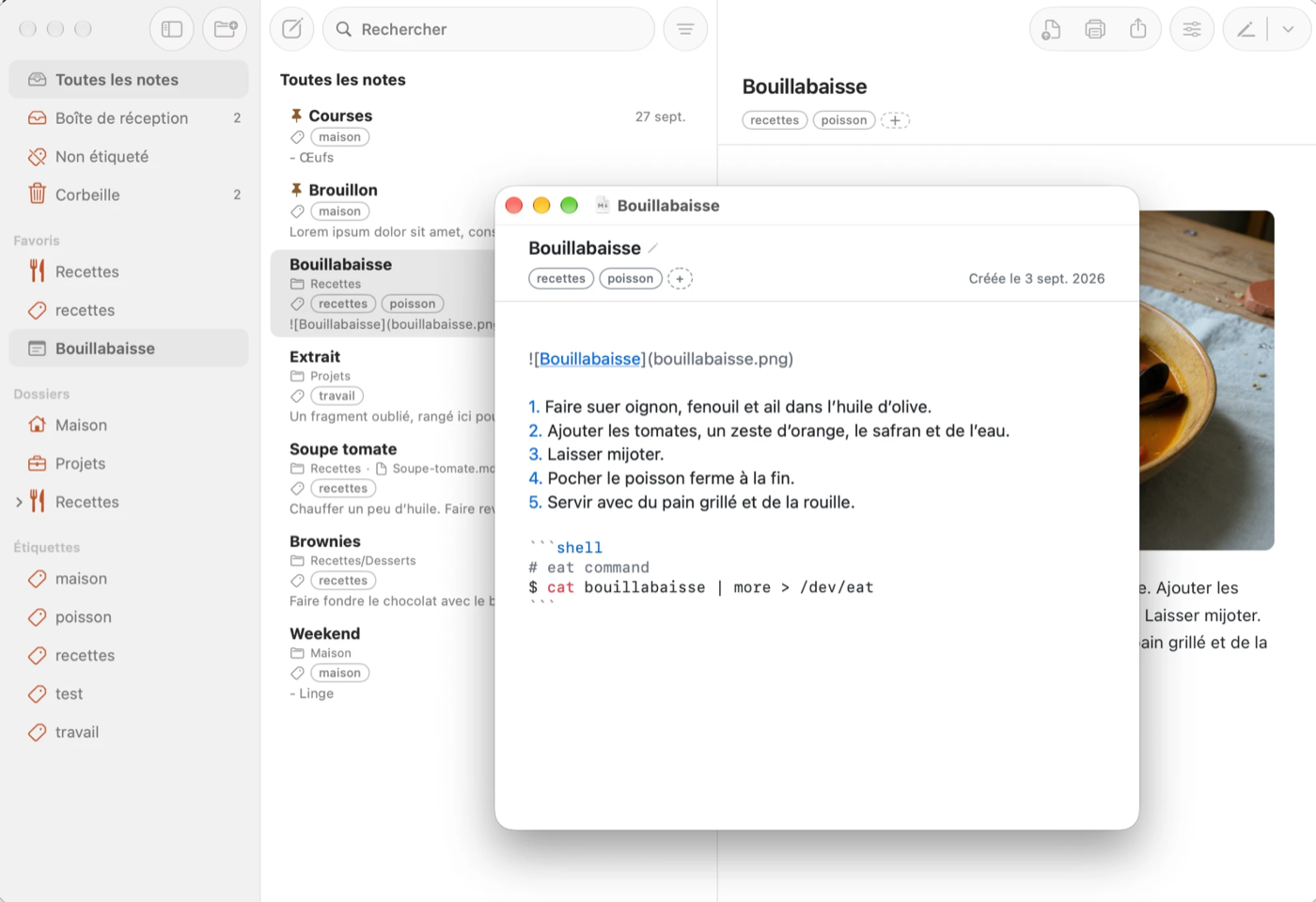Toggle the sidebar visibility button
1316x902 pixels.
point(172,29)
